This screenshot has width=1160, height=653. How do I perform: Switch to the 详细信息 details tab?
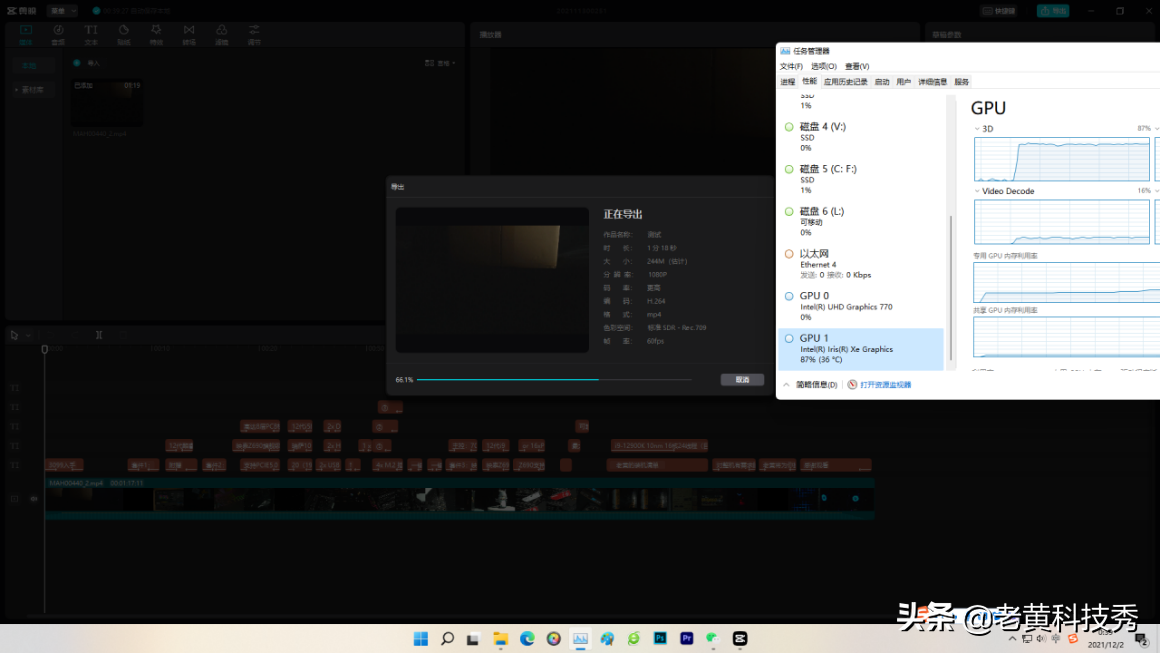pyautogui.click(x=932, y=82)
